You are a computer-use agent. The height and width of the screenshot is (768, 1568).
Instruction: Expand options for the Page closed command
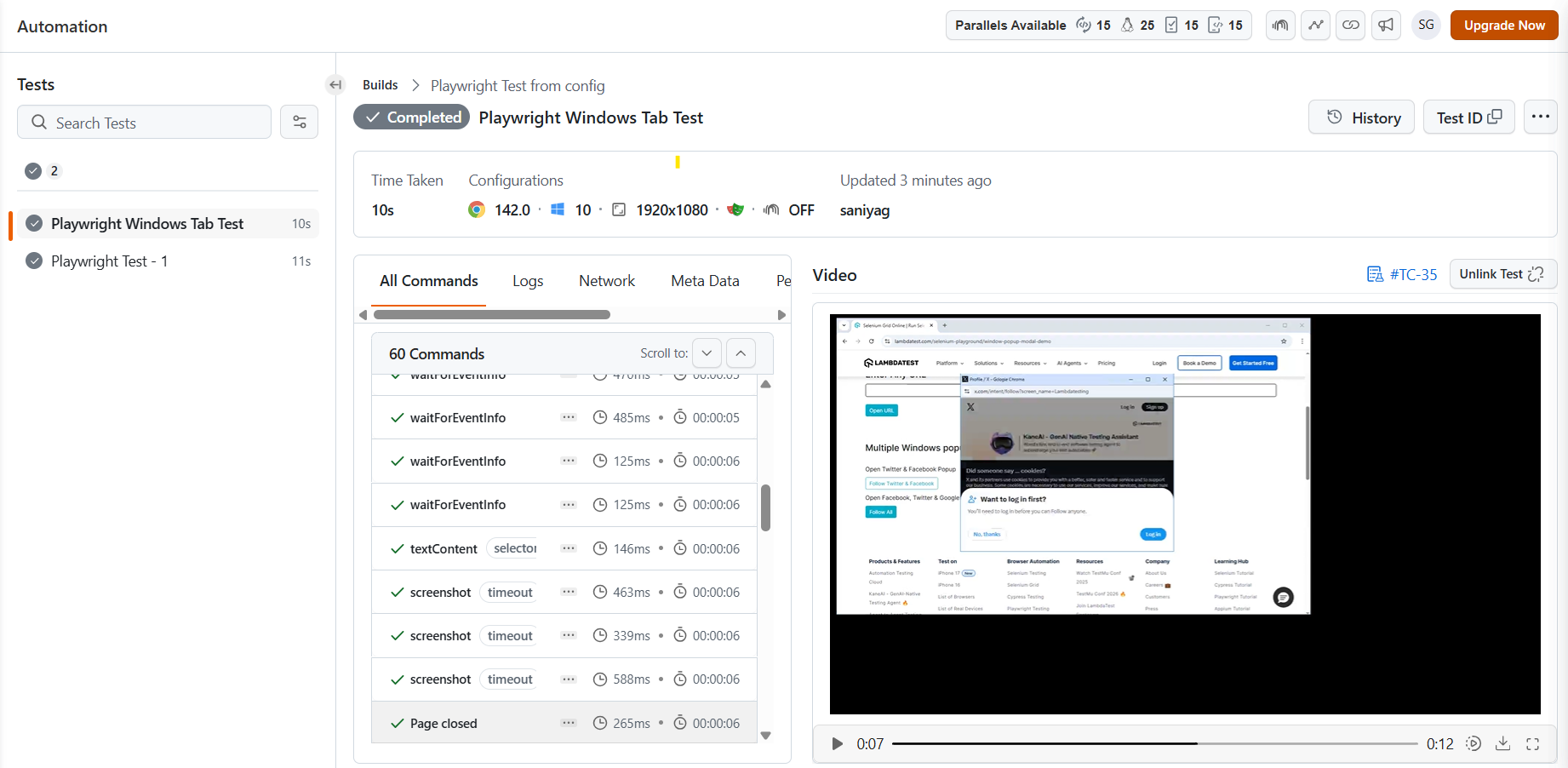pos(568,723)
